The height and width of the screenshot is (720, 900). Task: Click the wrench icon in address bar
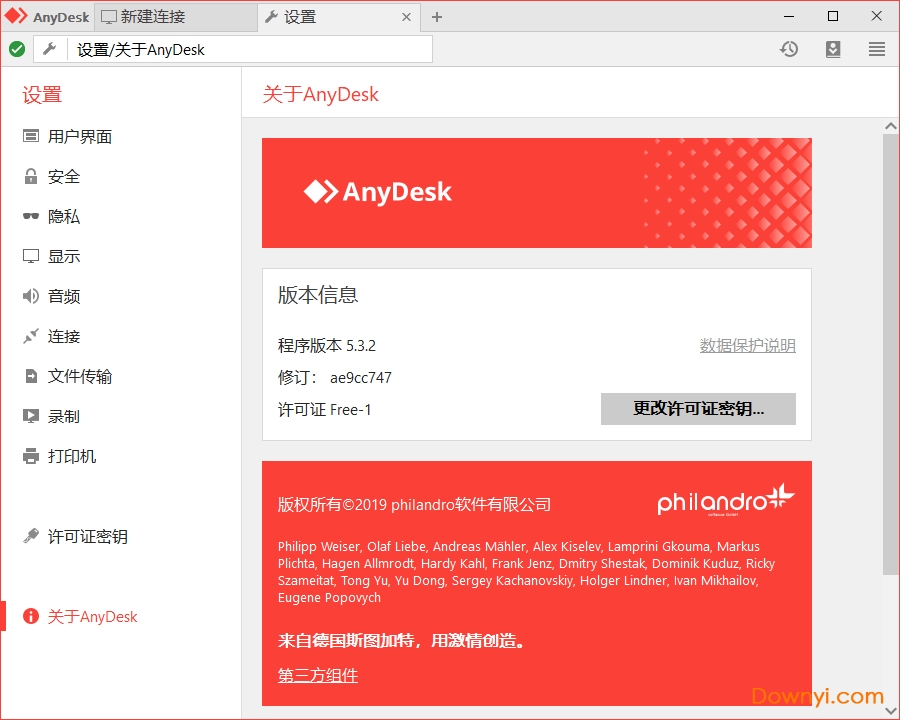click(49, 49)
